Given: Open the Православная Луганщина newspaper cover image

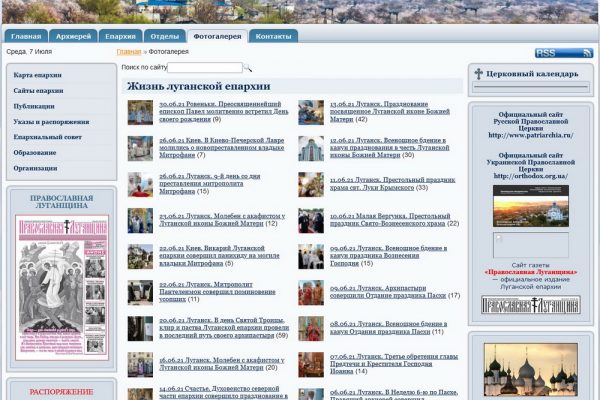Looking at the screenshot, I should coord(62,287).
